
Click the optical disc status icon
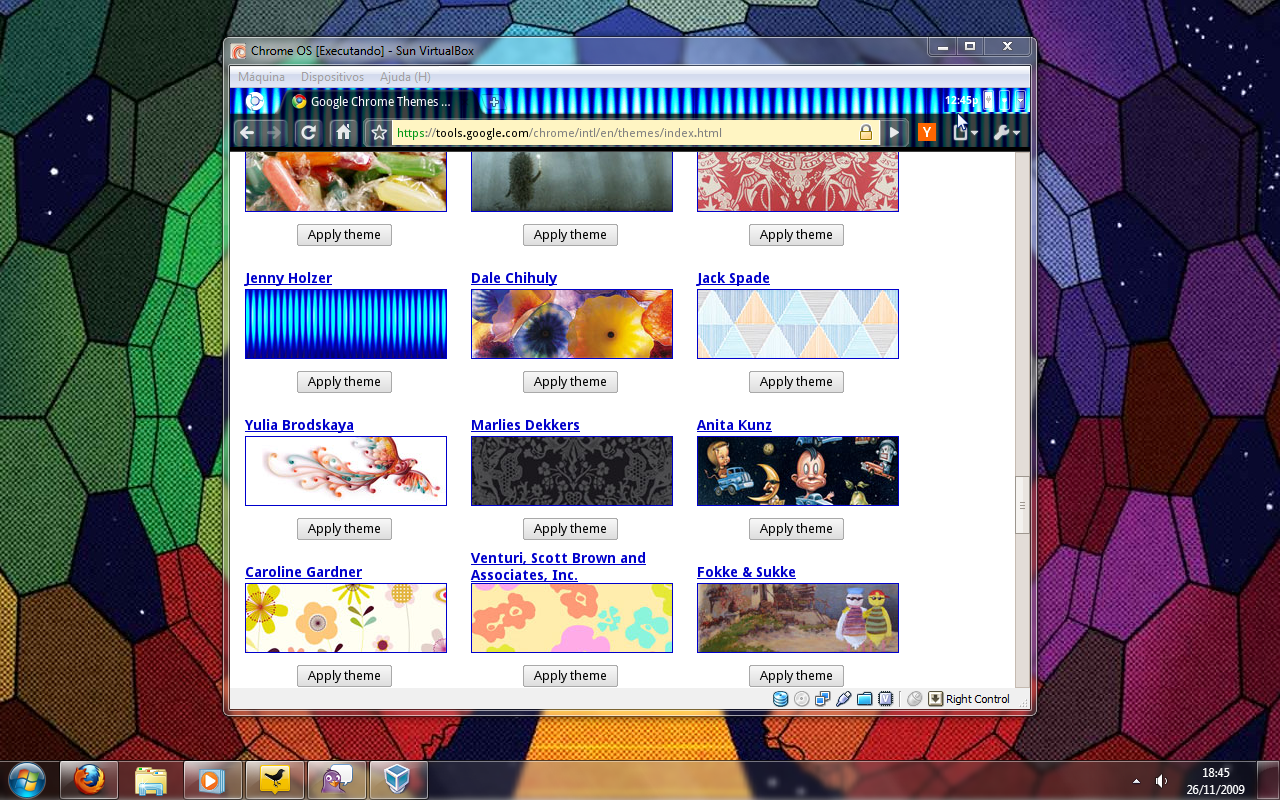[801, 699]
